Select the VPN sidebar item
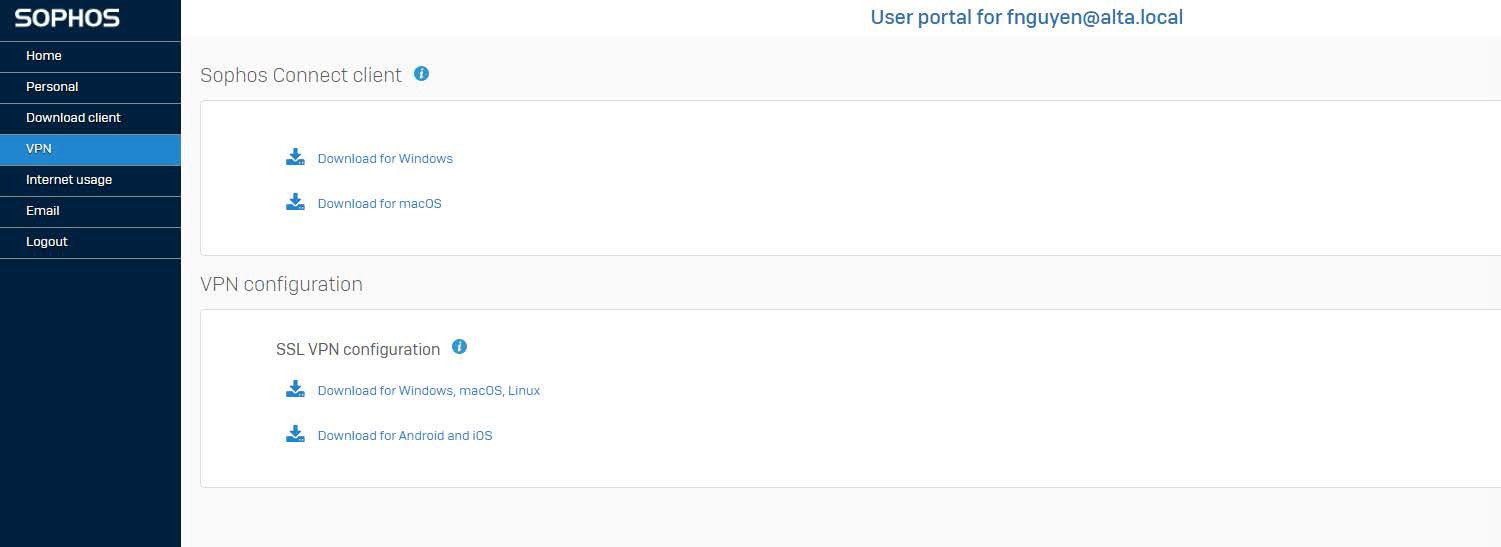The image size is (1501, 547). (90, 149)
